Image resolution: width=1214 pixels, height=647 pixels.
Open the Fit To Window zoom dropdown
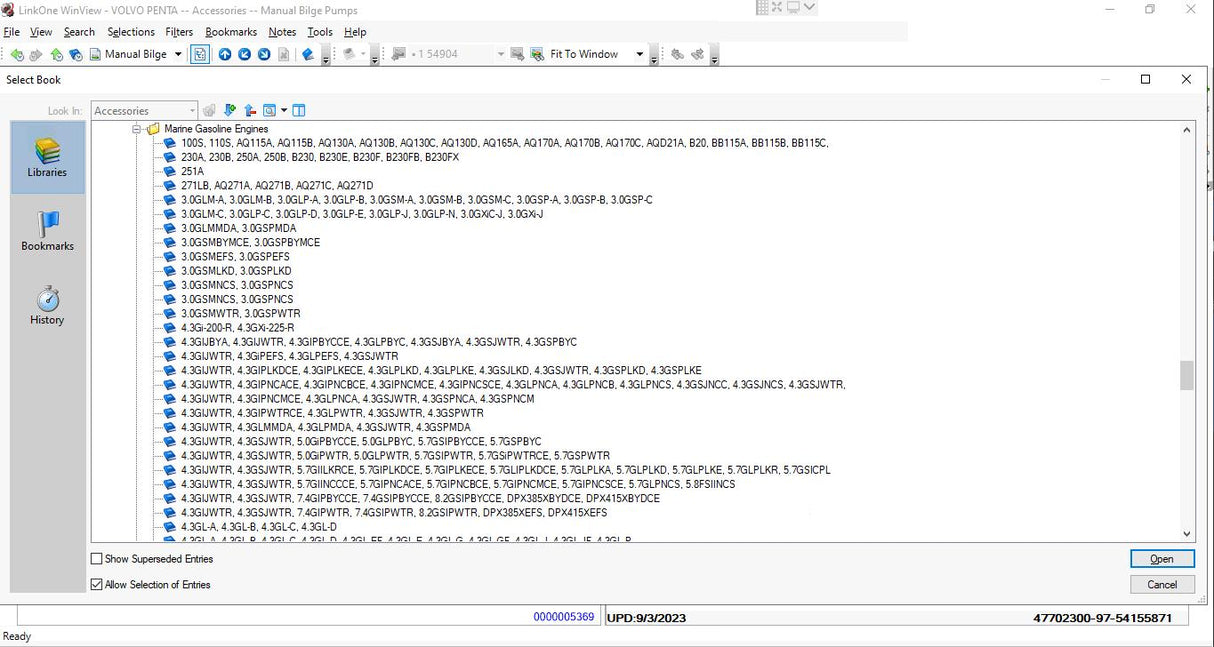click(x=637, y=54)
